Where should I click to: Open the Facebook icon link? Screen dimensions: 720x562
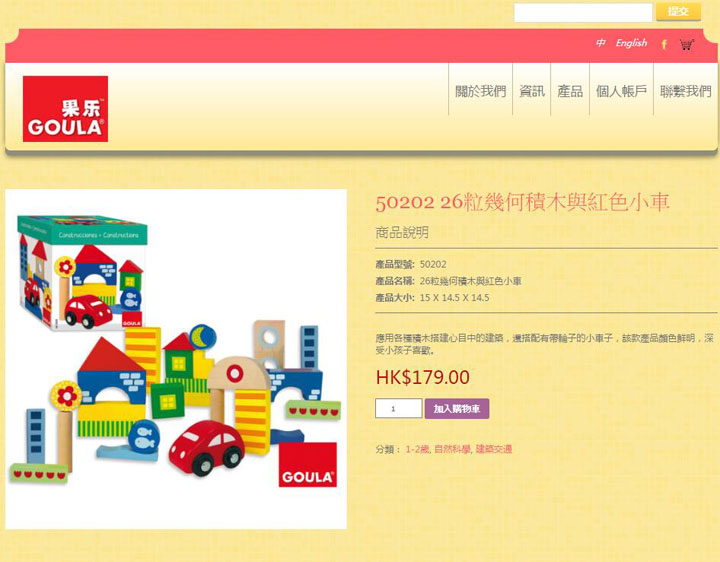664,44
